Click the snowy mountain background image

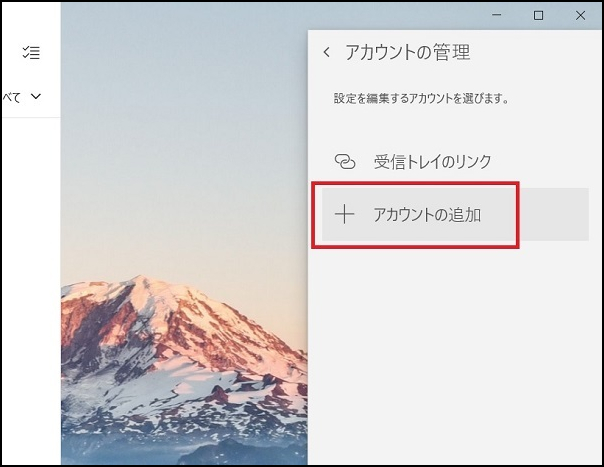coord(180,340)
